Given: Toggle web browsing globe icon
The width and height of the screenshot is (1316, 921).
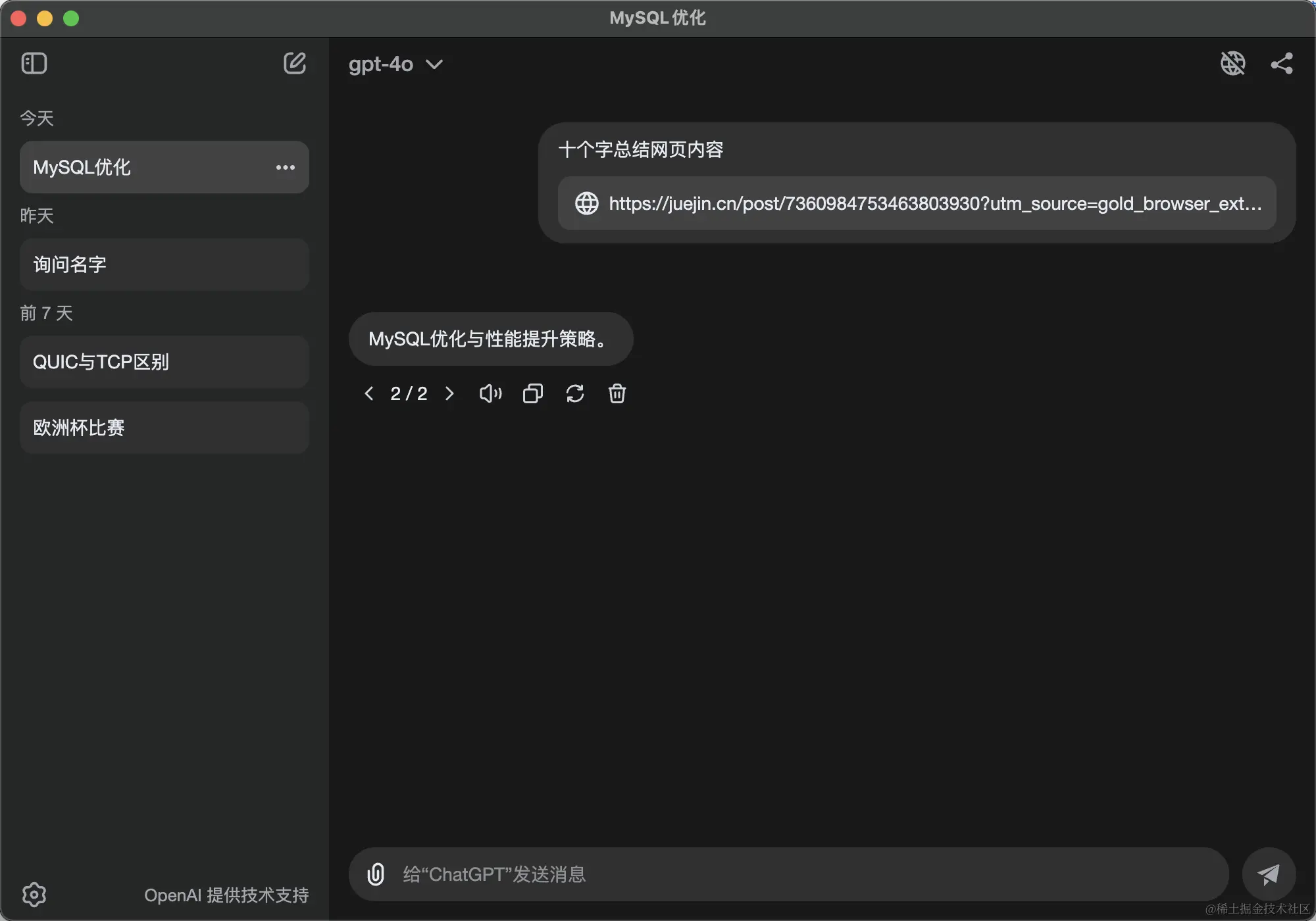Looking at the screenshot, I should [x=1232, y=63].
